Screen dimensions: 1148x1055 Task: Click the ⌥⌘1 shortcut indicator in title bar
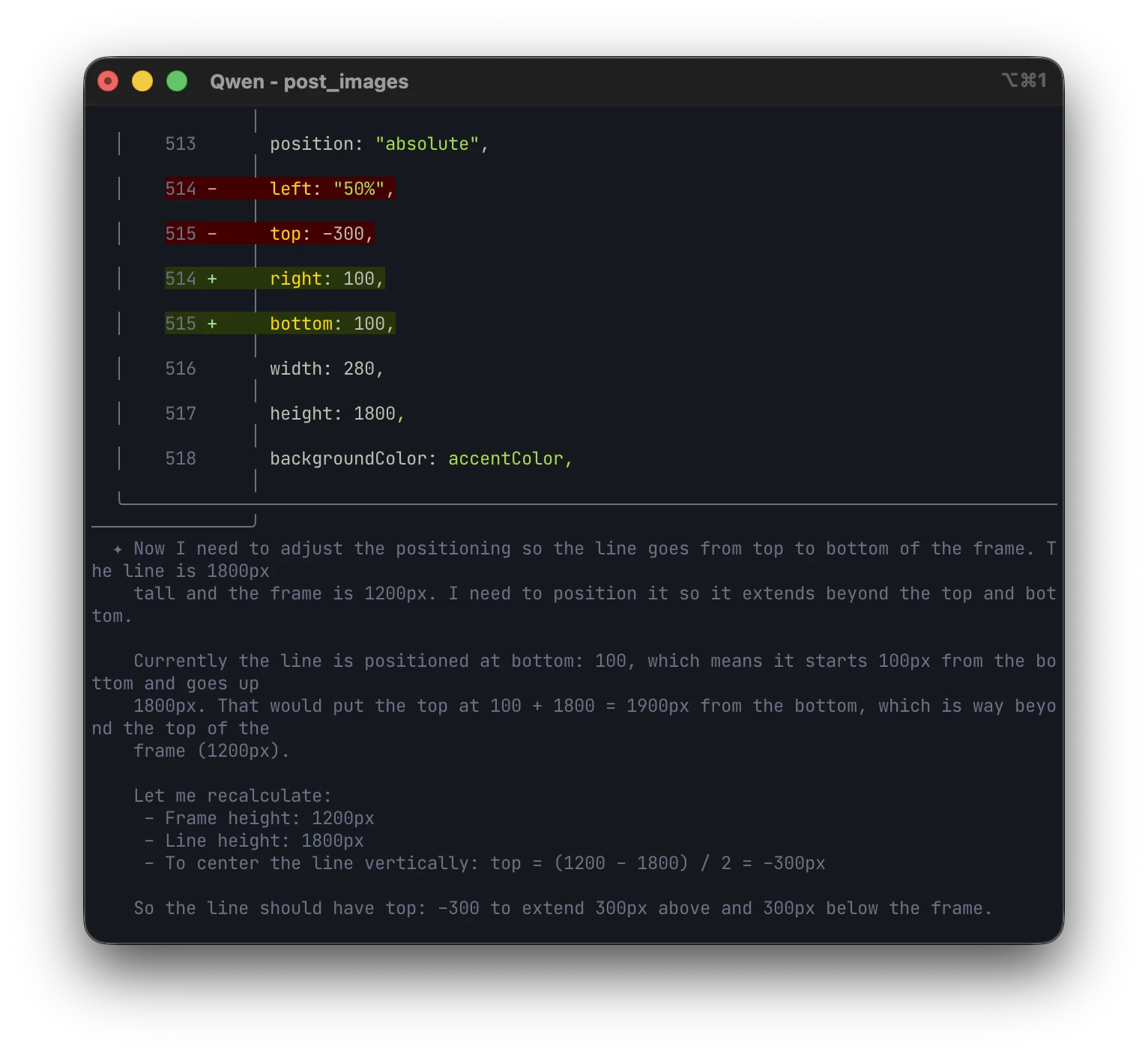1024,80
